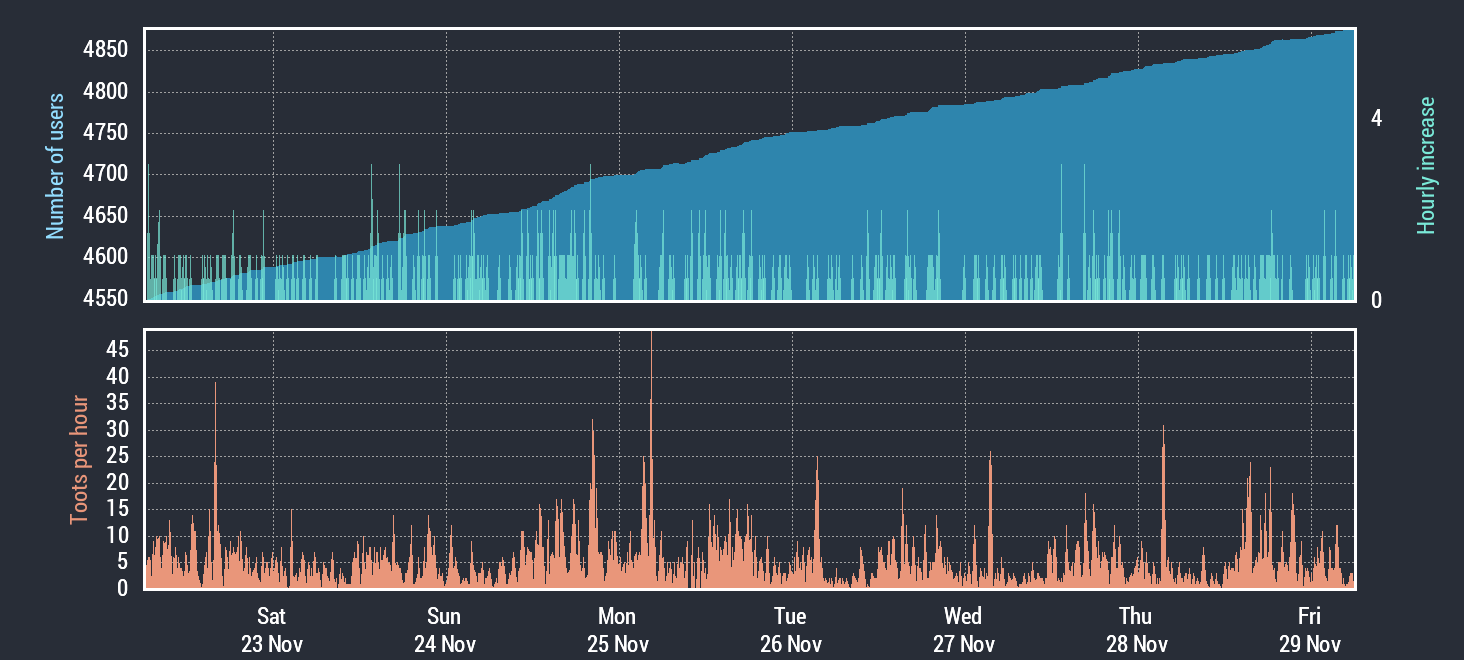Click the 10 tick on toots axis
The width and height of the screenshot is (1464, 660).
click(118, 536)
